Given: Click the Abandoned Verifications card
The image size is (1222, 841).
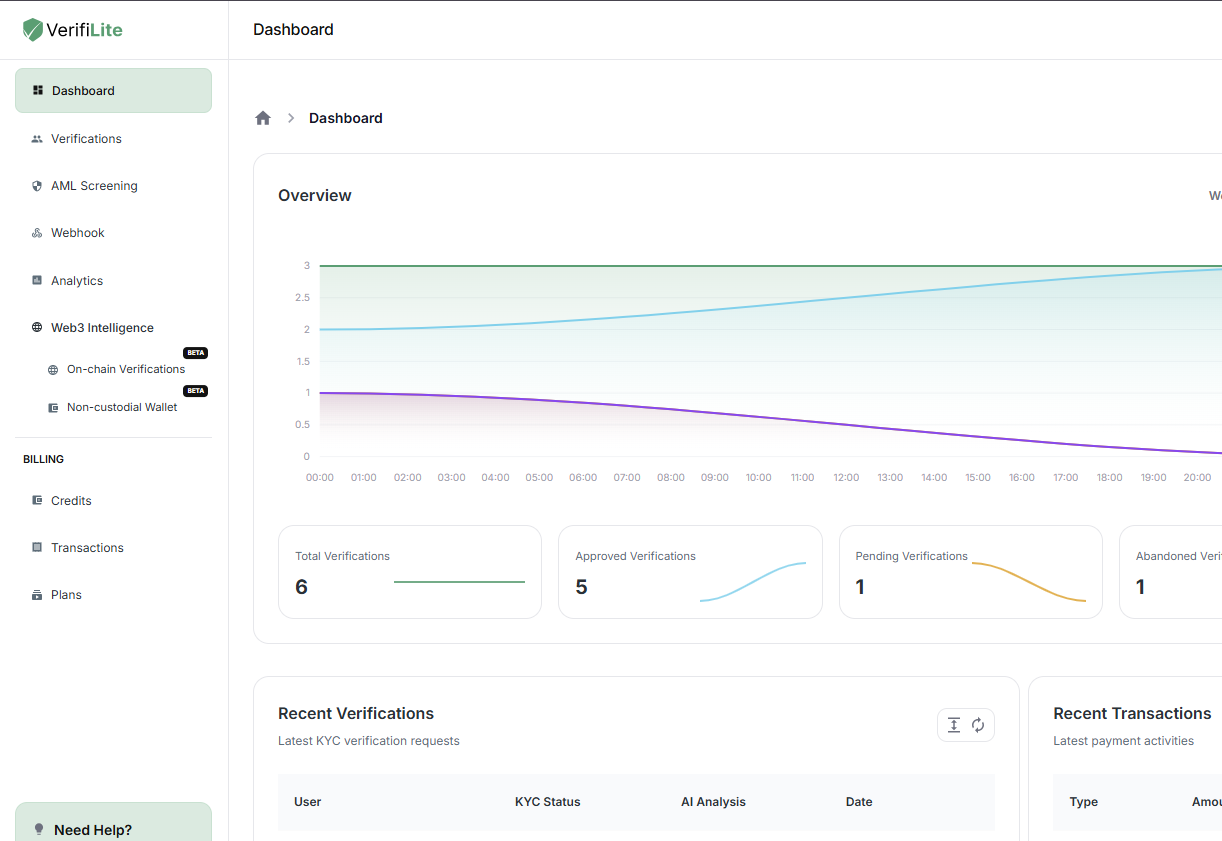Looking at the screenshot, I should 1171,572.
